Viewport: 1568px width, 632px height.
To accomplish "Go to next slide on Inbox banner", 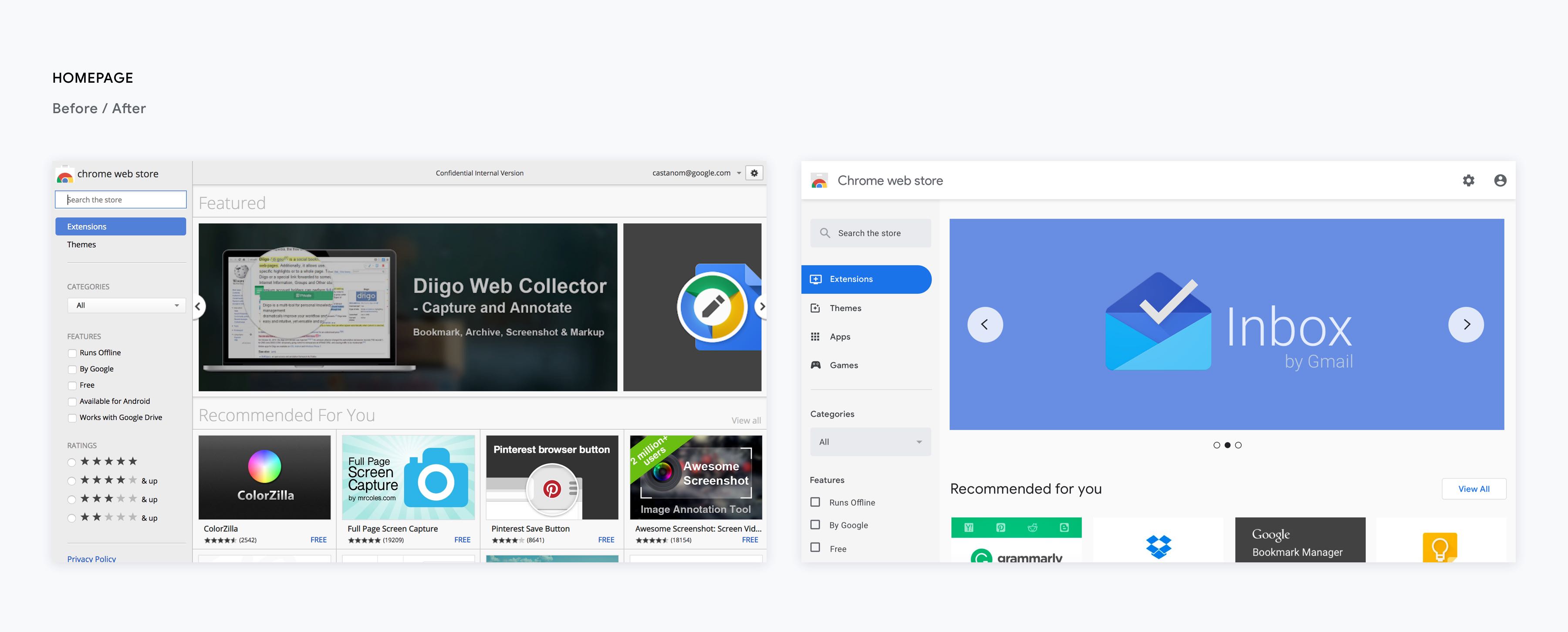I will pyautogui.click(x=1466, y=325).
